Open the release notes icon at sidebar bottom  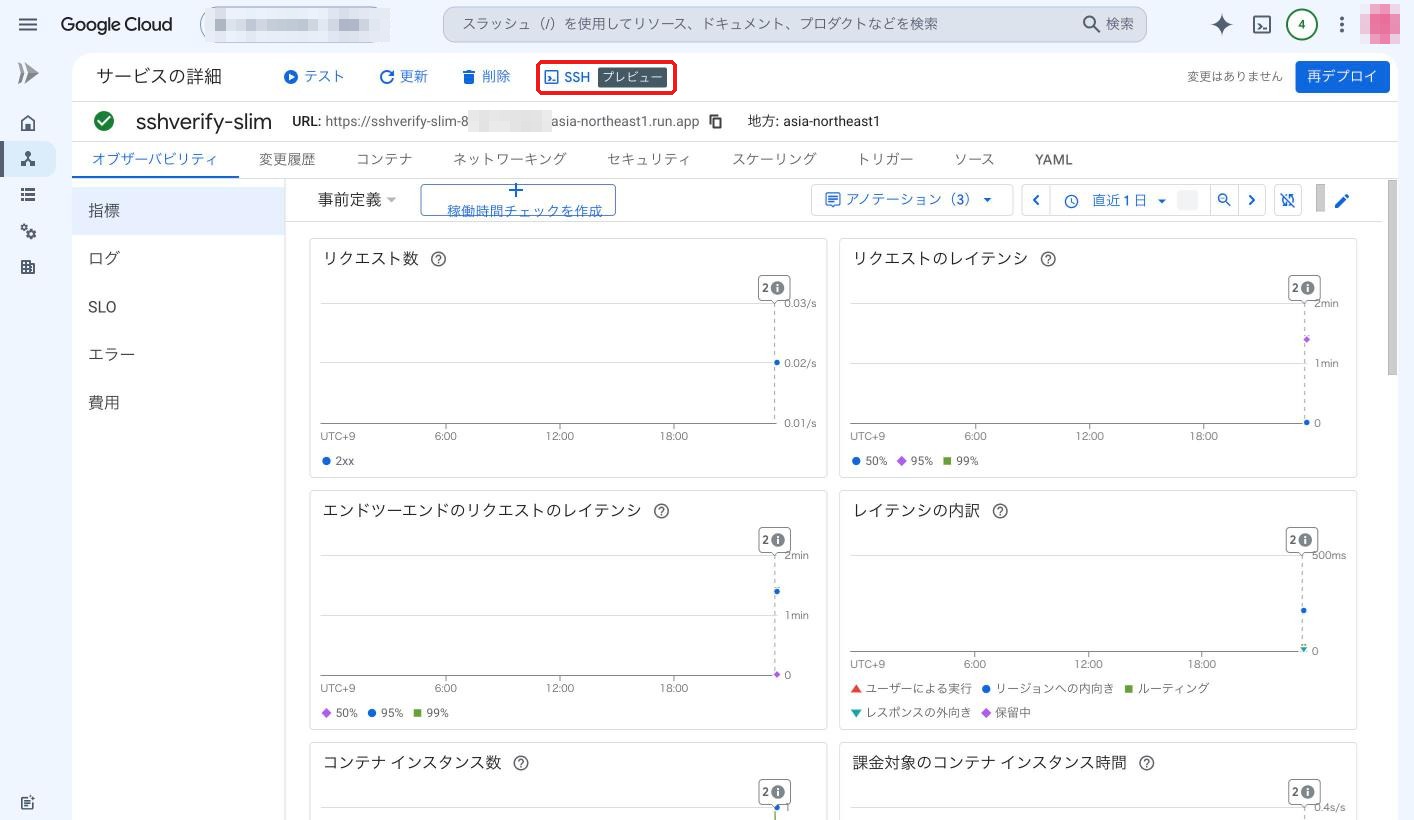pyautogui.click(x=28, y=802)
